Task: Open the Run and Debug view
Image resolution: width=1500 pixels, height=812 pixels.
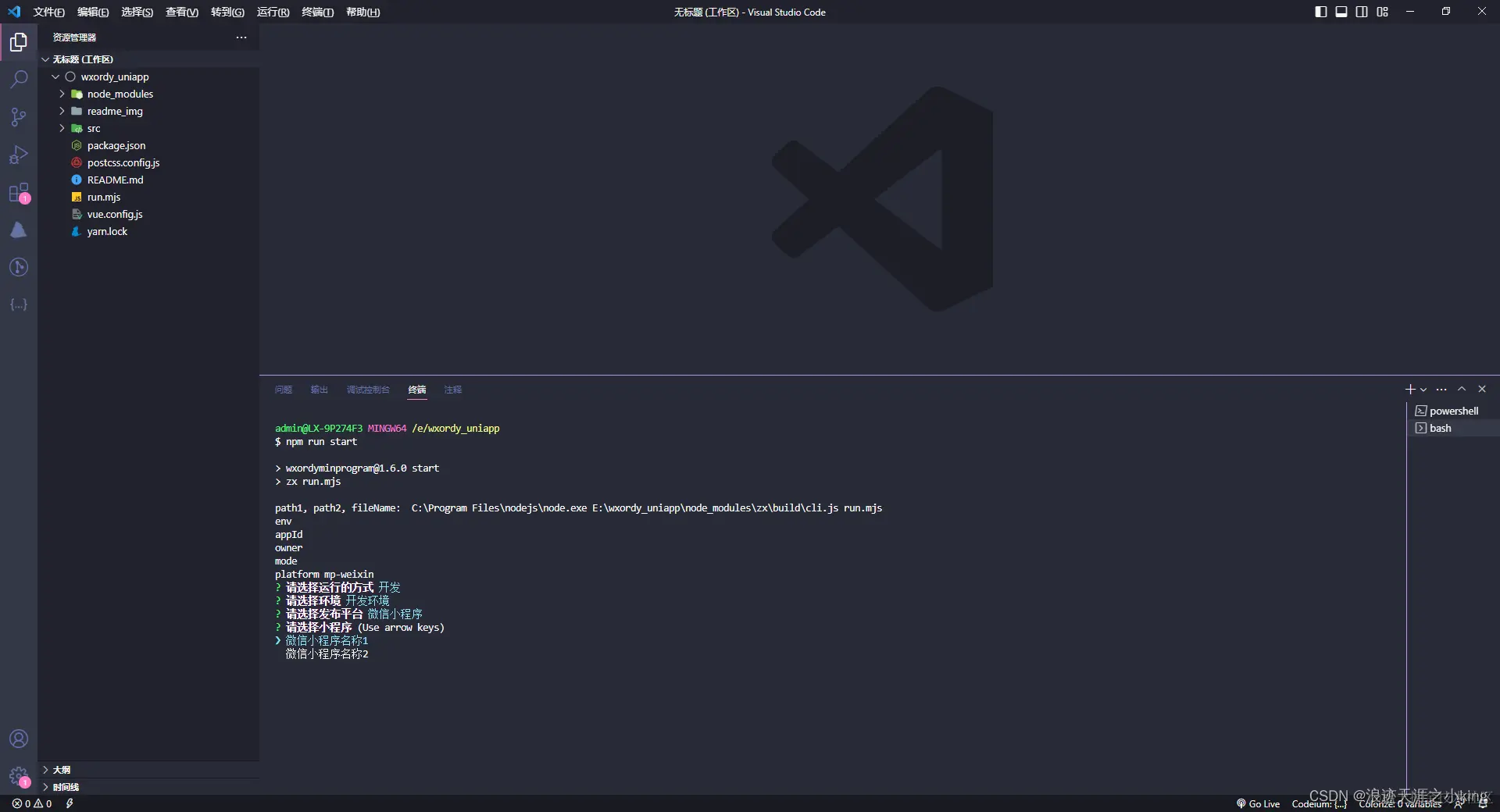Action: [x=19, y=155]
